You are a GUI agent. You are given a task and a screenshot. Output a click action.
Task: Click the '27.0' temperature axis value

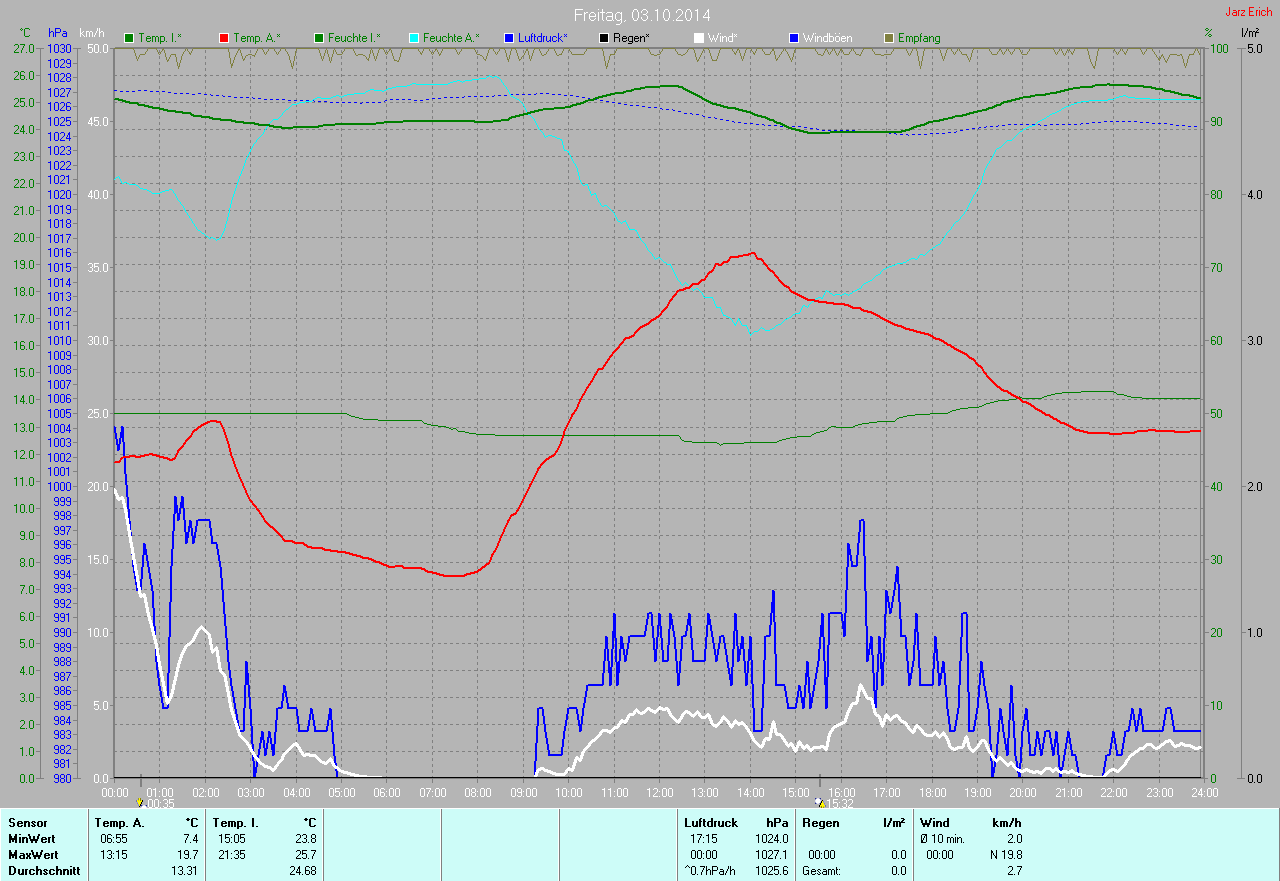[x=22, y=48]
